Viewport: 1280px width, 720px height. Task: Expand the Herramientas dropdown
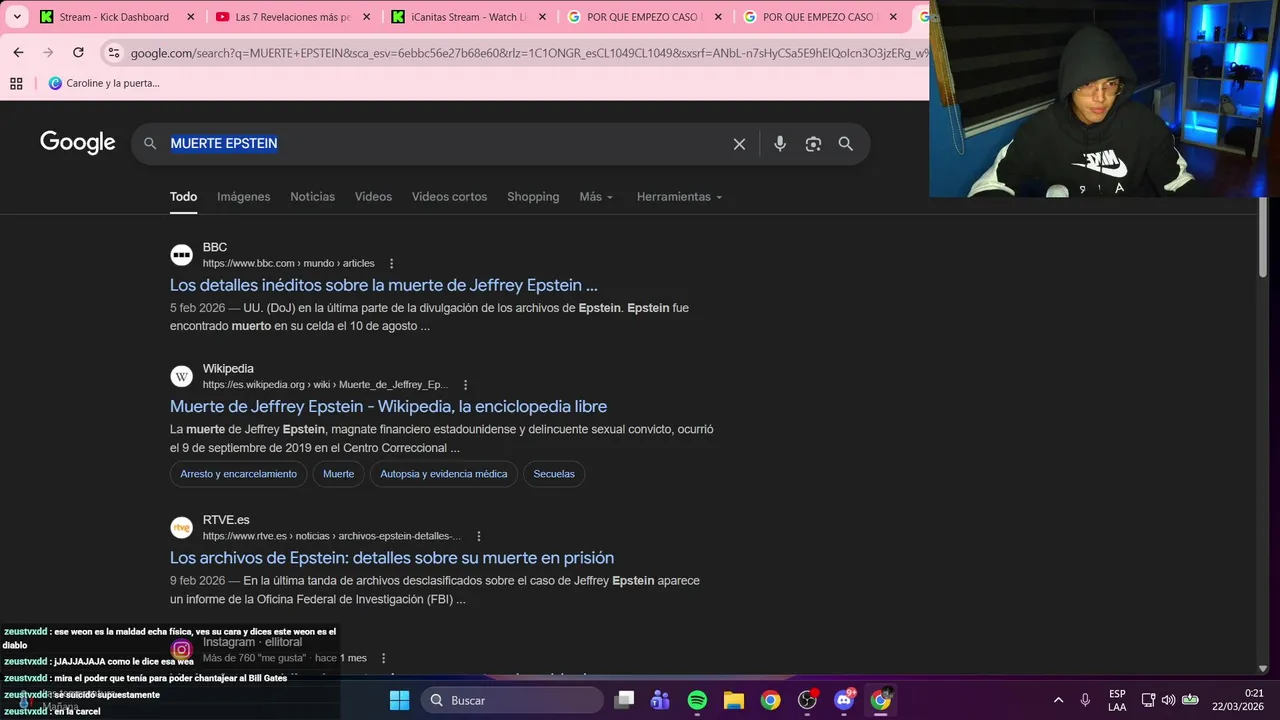click(679, 197)
